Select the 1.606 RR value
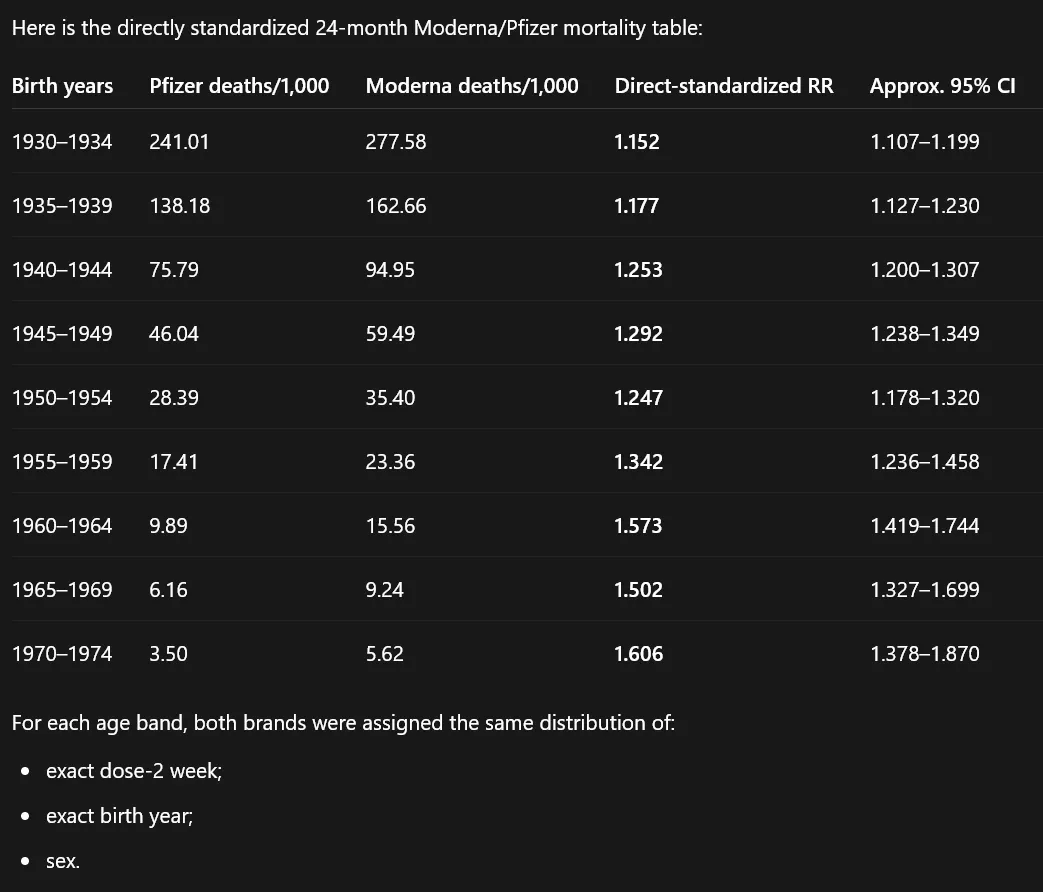This screenshot has width=1043, height=892. point(638,653)
